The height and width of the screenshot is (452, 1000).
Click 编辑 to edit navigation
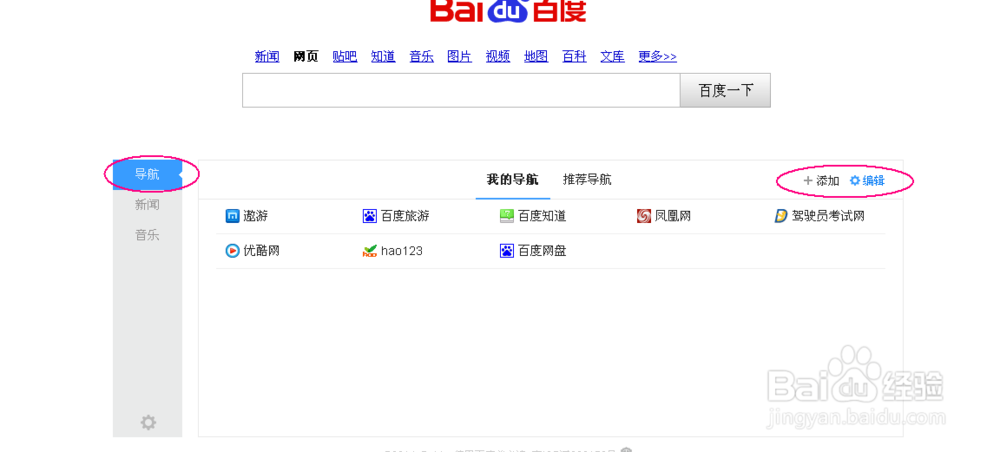point(874,181)
